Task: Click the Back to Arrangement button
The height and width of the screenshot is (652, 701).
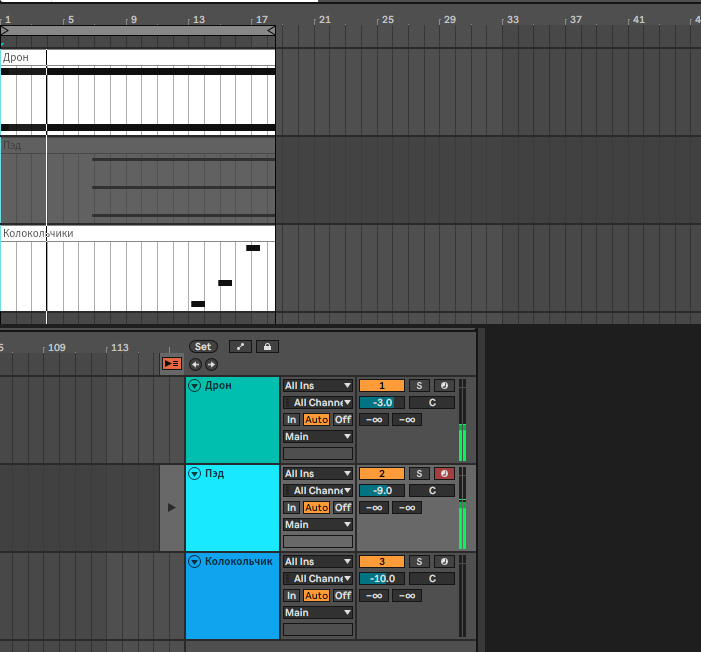Action: coord(171,364)
